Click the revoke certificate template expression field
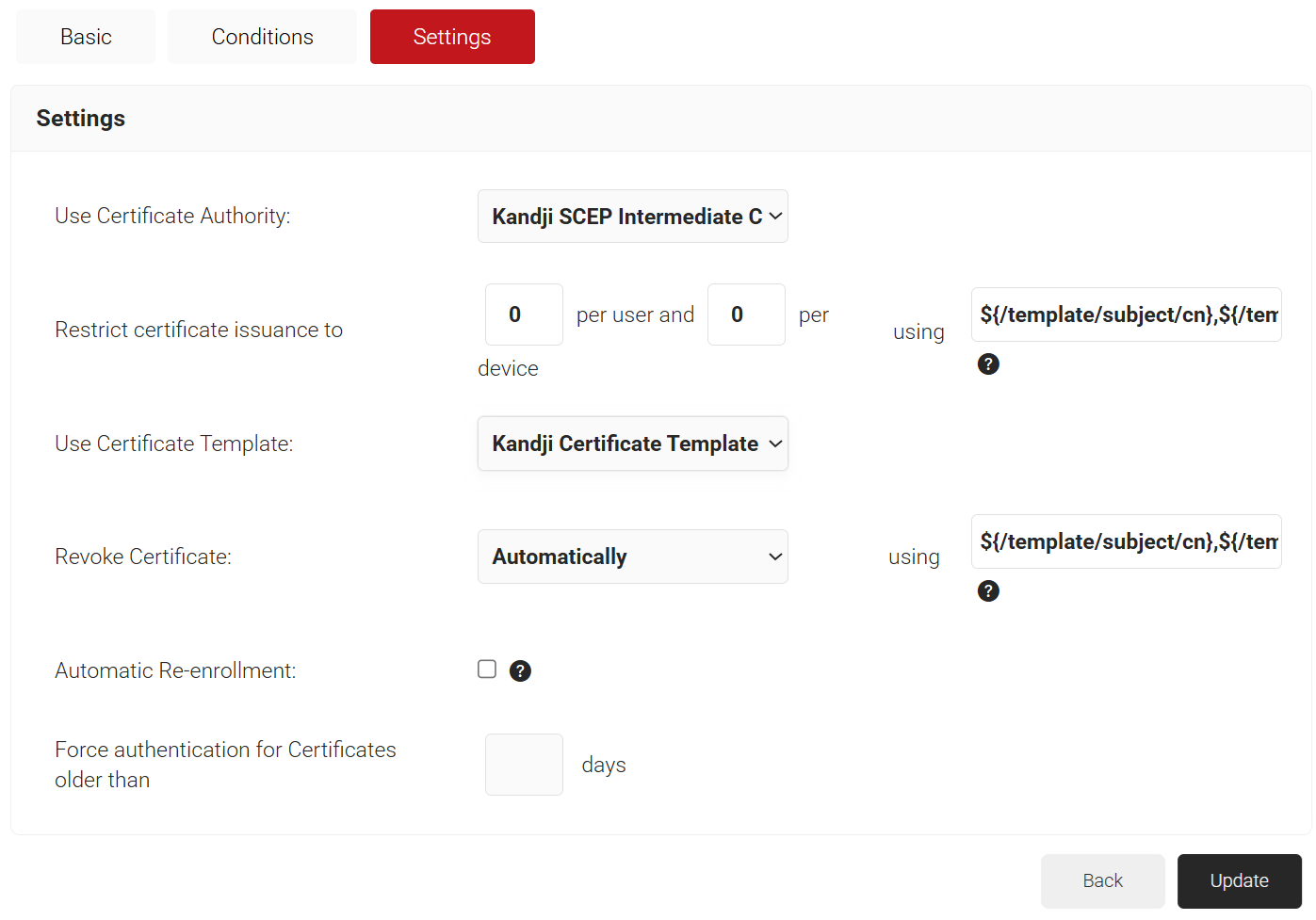Image resolution: width=1316 pixels, height=920 pixels. point(1126,541)
